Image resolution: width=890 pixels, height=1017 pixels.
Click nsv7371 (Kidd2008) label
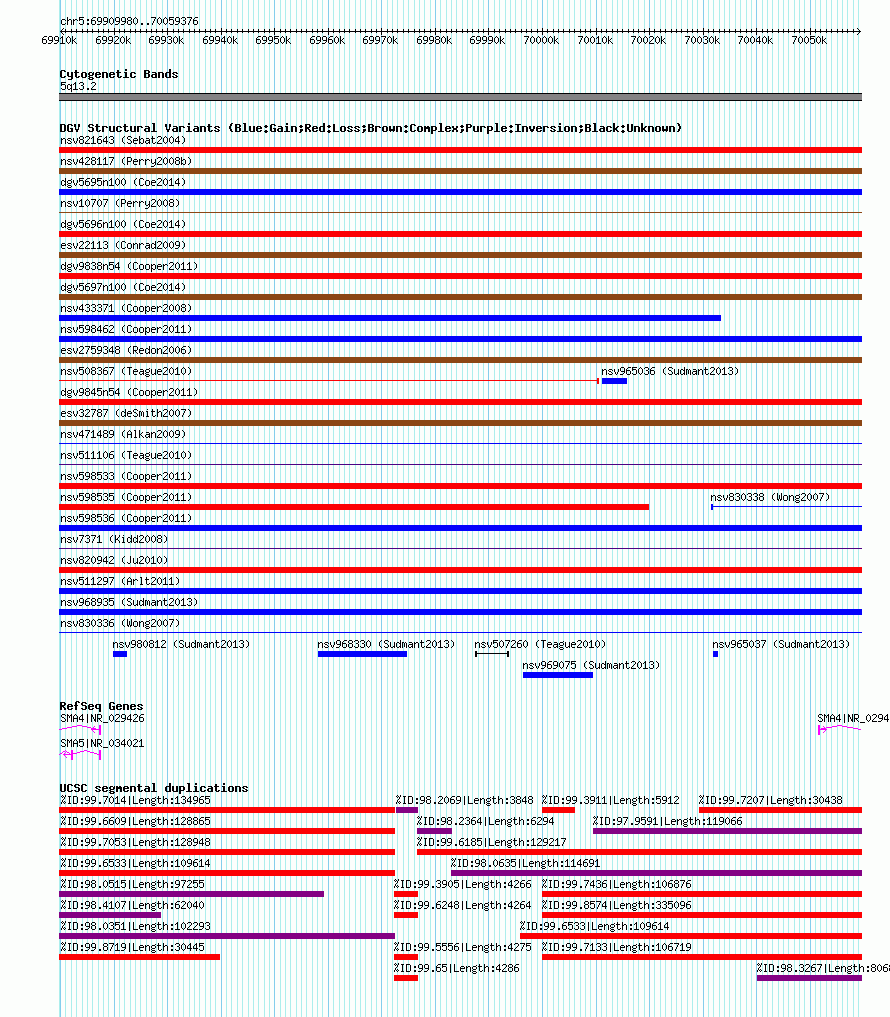pos(114,539)
